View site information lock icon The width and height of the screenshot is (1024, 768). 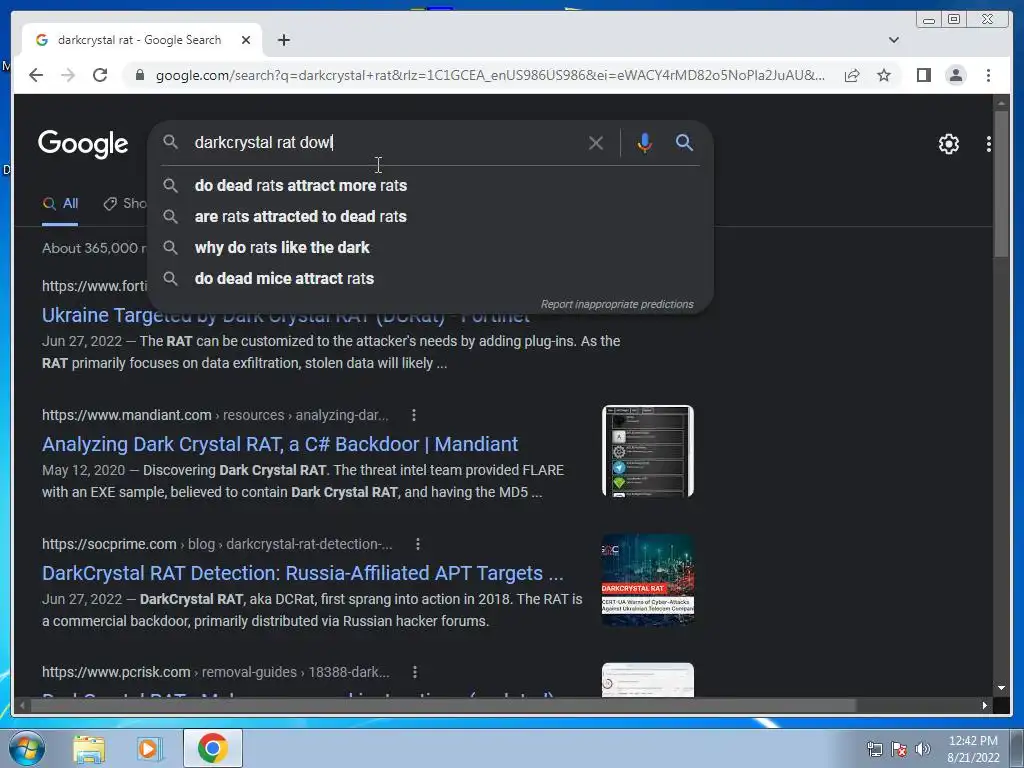click(x=139, y=75)
